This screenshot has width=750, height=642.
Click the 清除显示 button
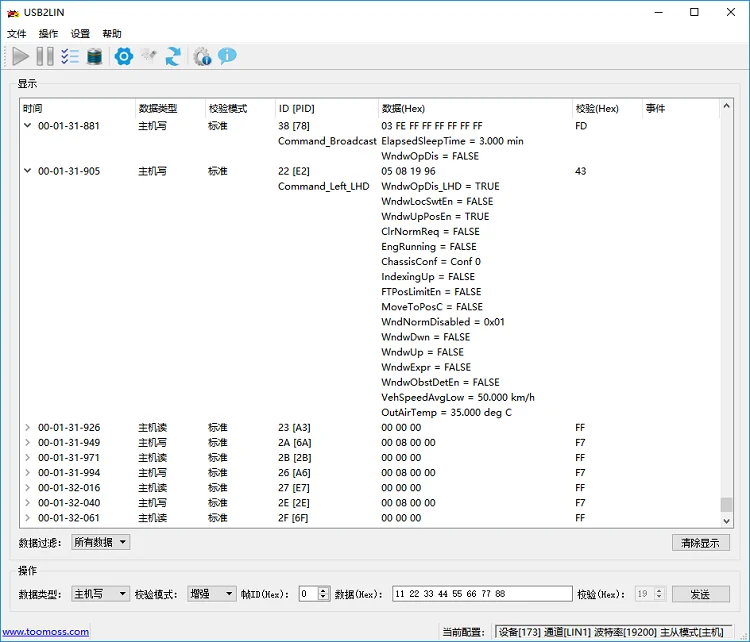701,543
